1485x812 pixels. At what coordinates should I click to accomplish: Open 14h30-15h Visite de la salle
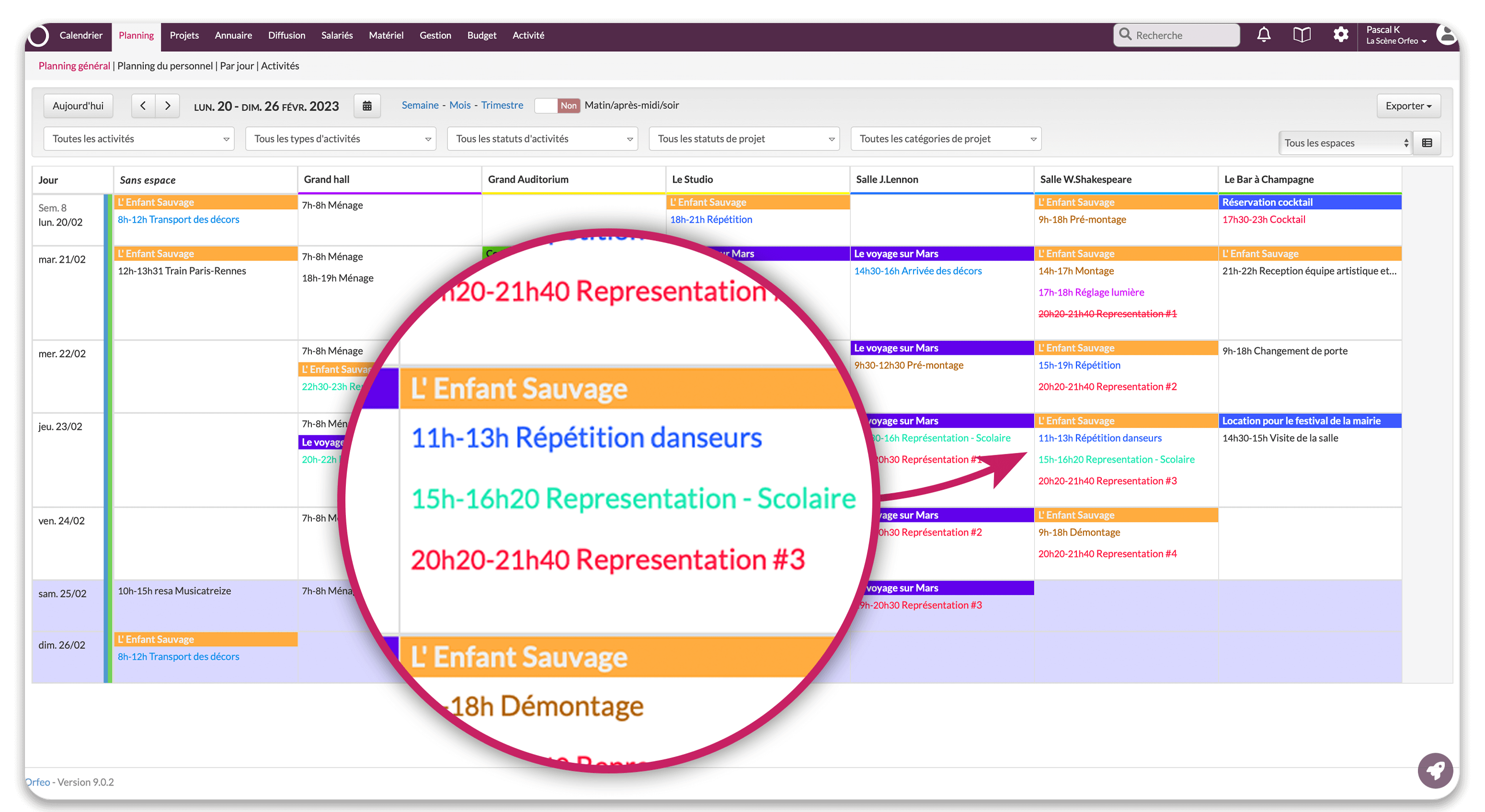pos(1280,438)
